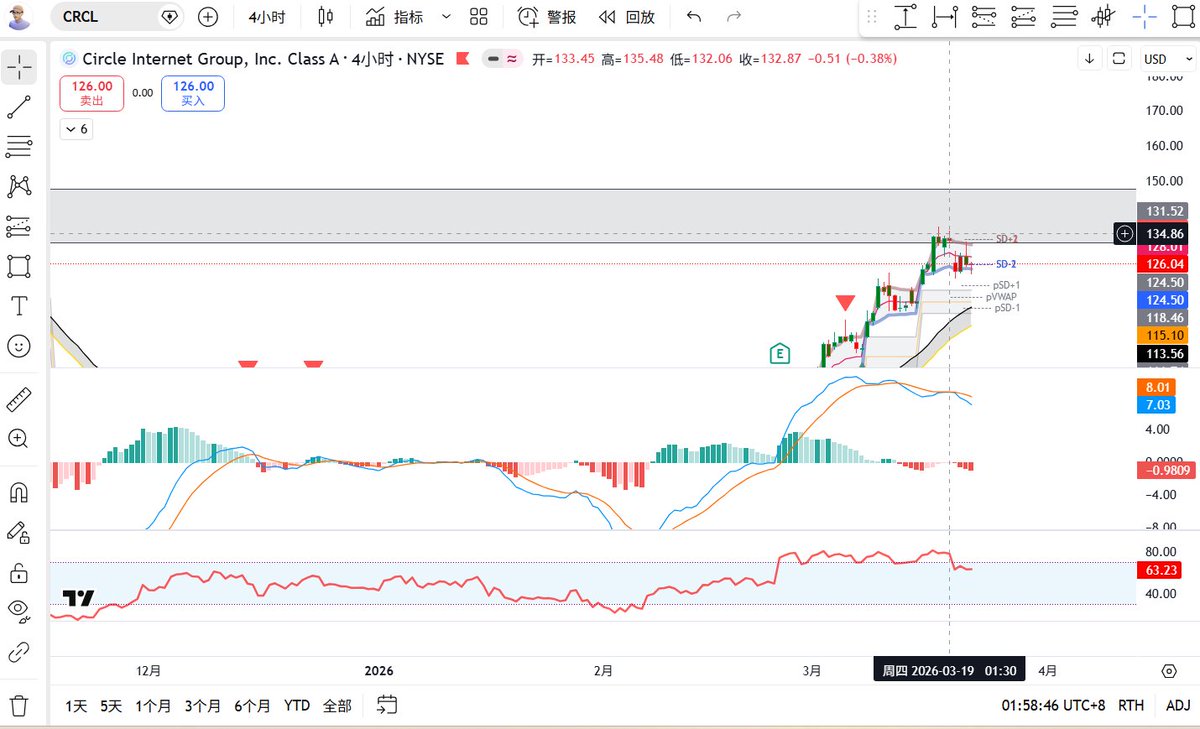Screen dimensions: 1200x729
Task: Select the 3个月 date range
Action: coord(203,706)
